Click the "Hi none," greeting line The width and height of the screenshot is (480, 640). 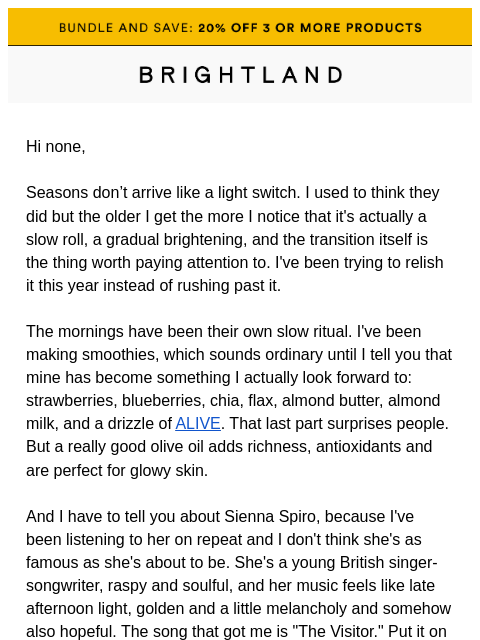pos(56,147)
